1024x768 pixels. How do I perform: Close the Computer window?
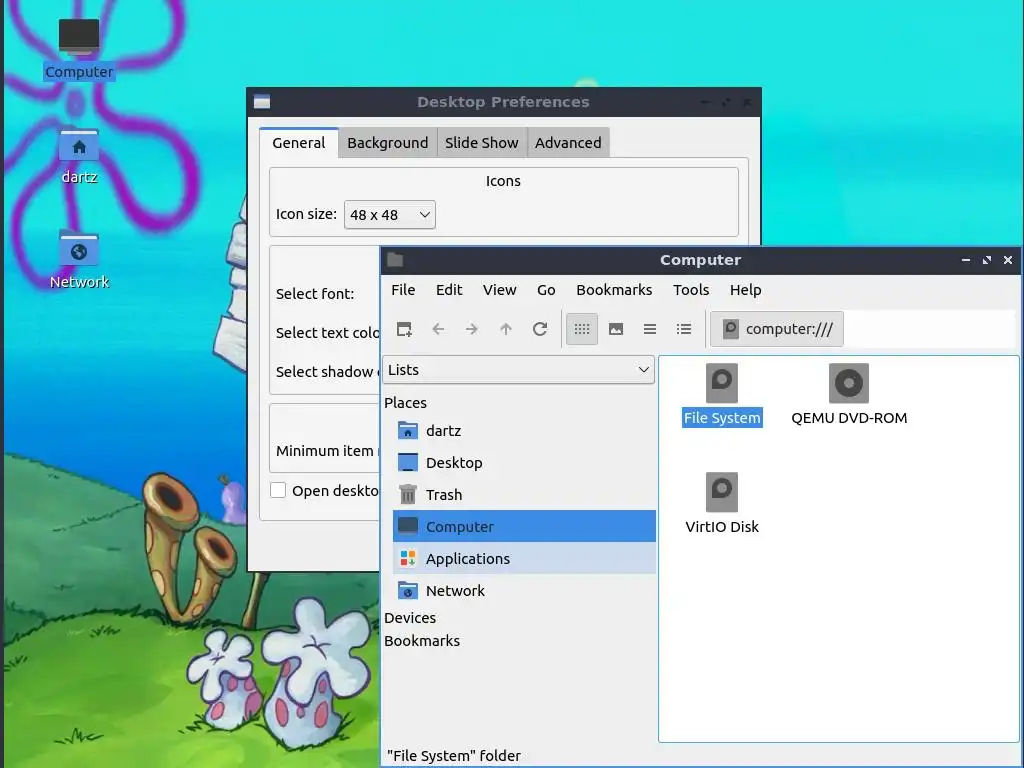1008,260
